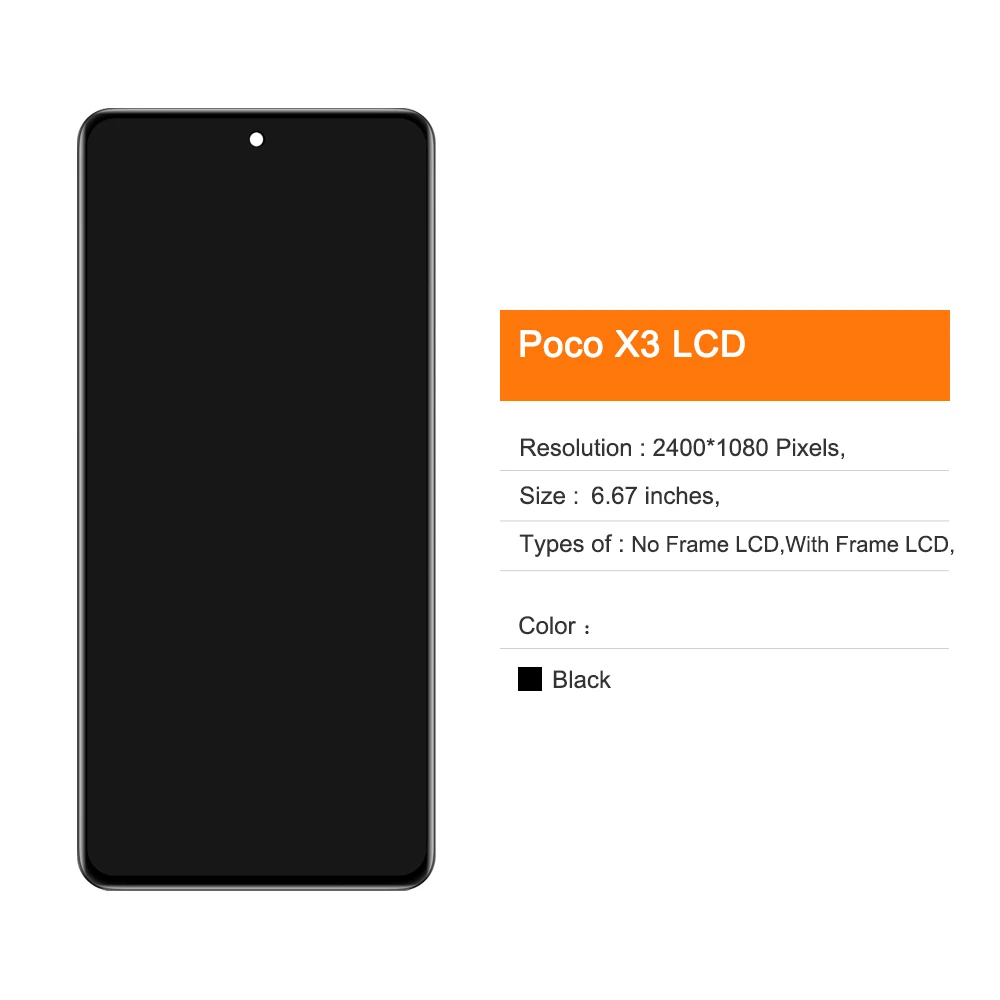Select the "With Frame LCD" type text

point(867,545)
